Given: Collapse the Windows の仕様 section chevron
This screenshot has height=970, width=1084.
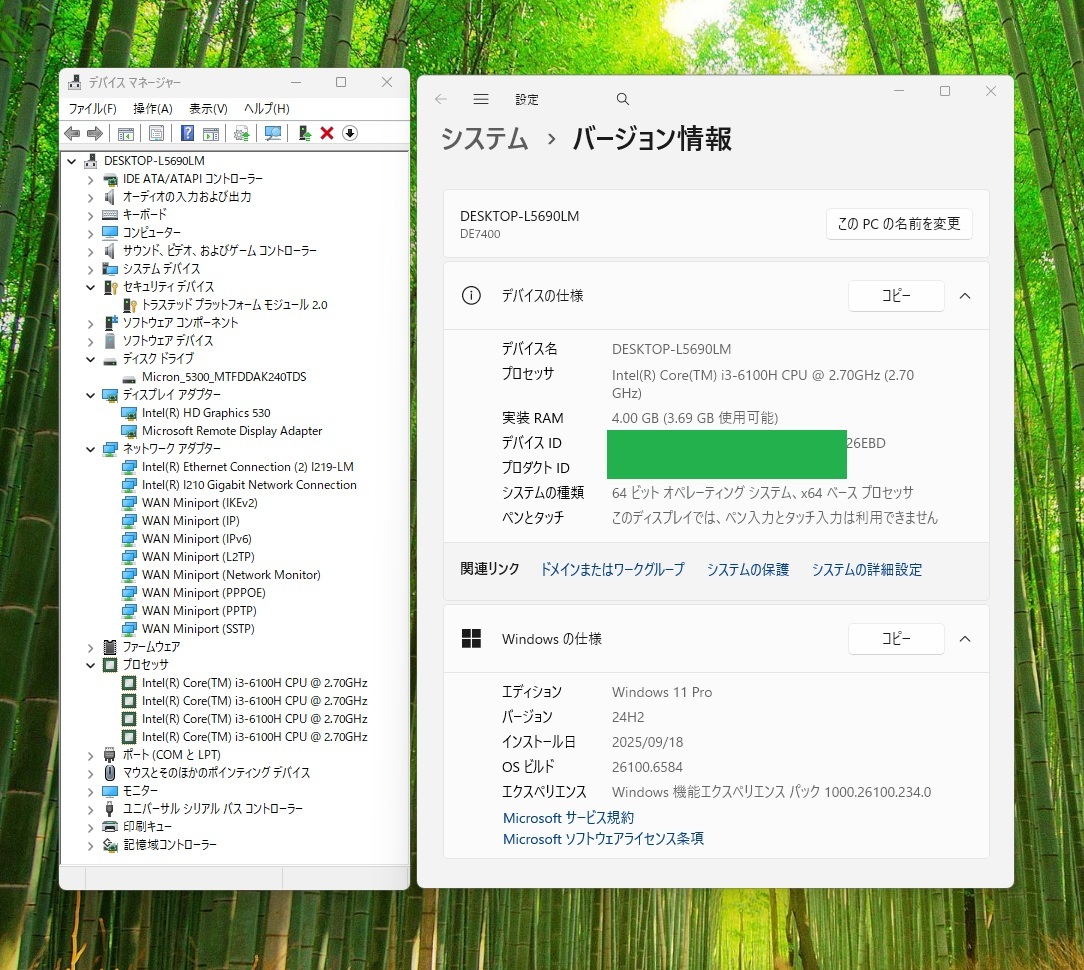Looking at the screenshot, I should click(965, 639).
